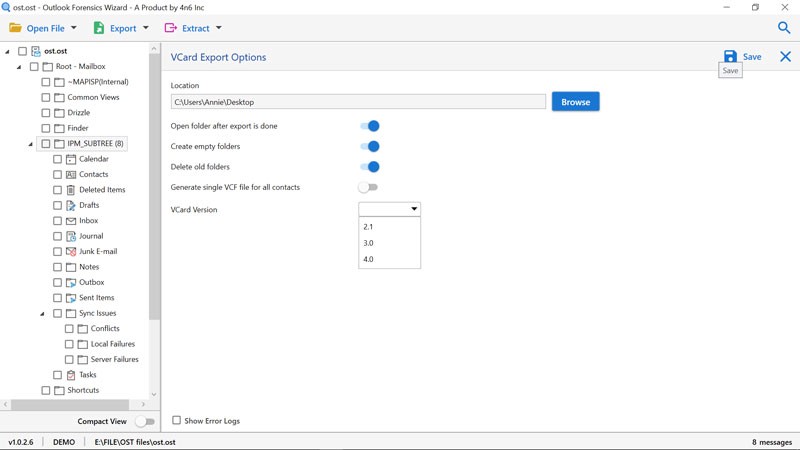Open the VCard Version dropdown

tap(389, 209)
